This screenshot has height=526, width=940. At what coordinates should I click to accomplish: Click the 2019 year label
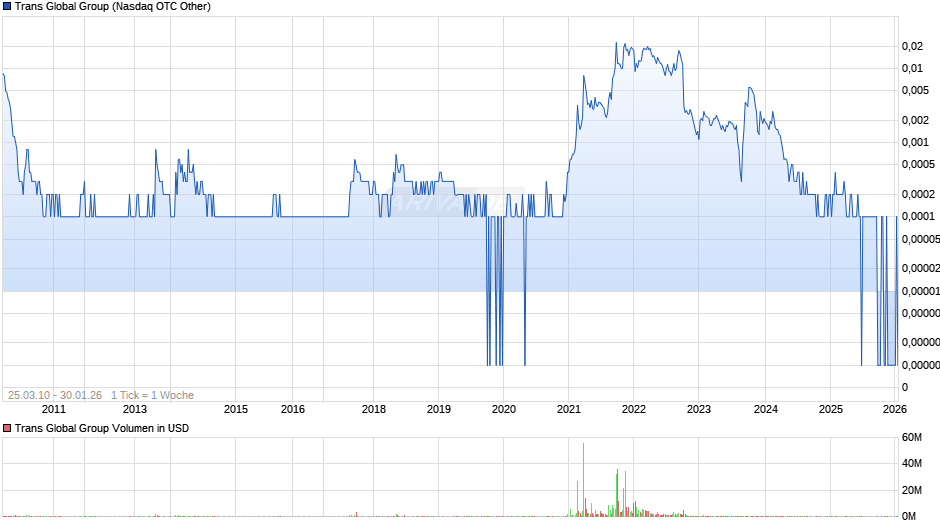(438, 409)
